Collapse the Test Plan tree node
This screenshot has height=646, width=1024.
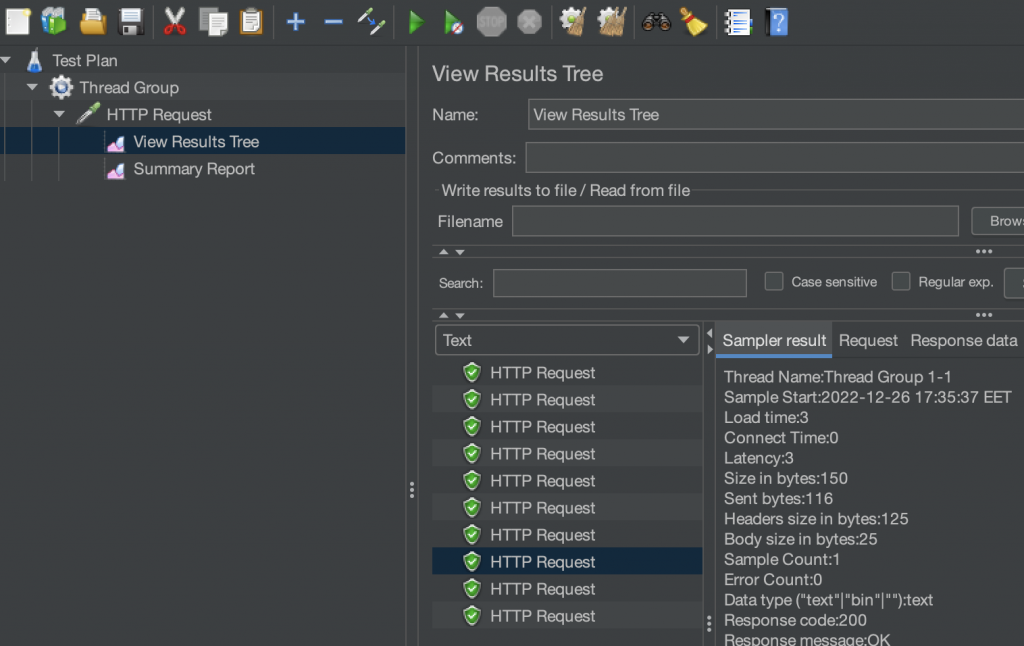tap(6, 61)
